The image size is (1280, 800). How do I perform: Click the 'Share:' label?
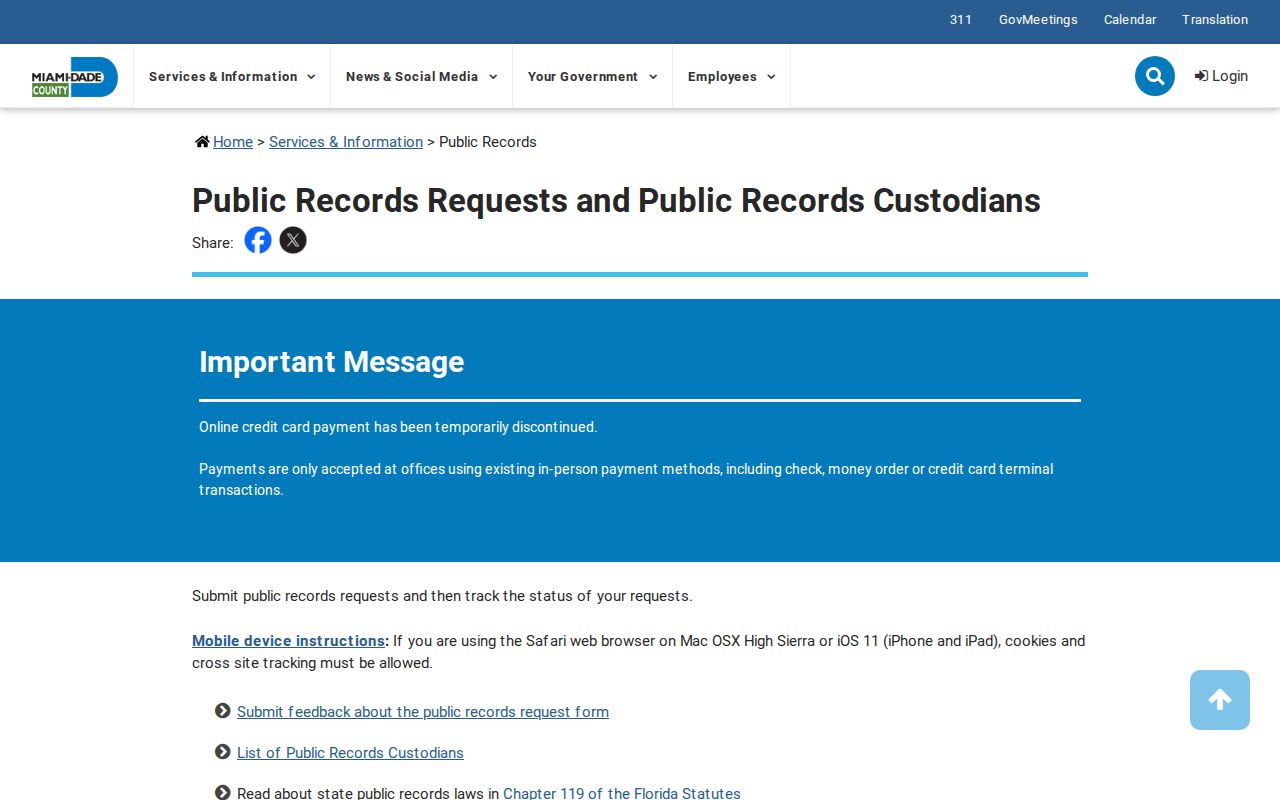212,242
